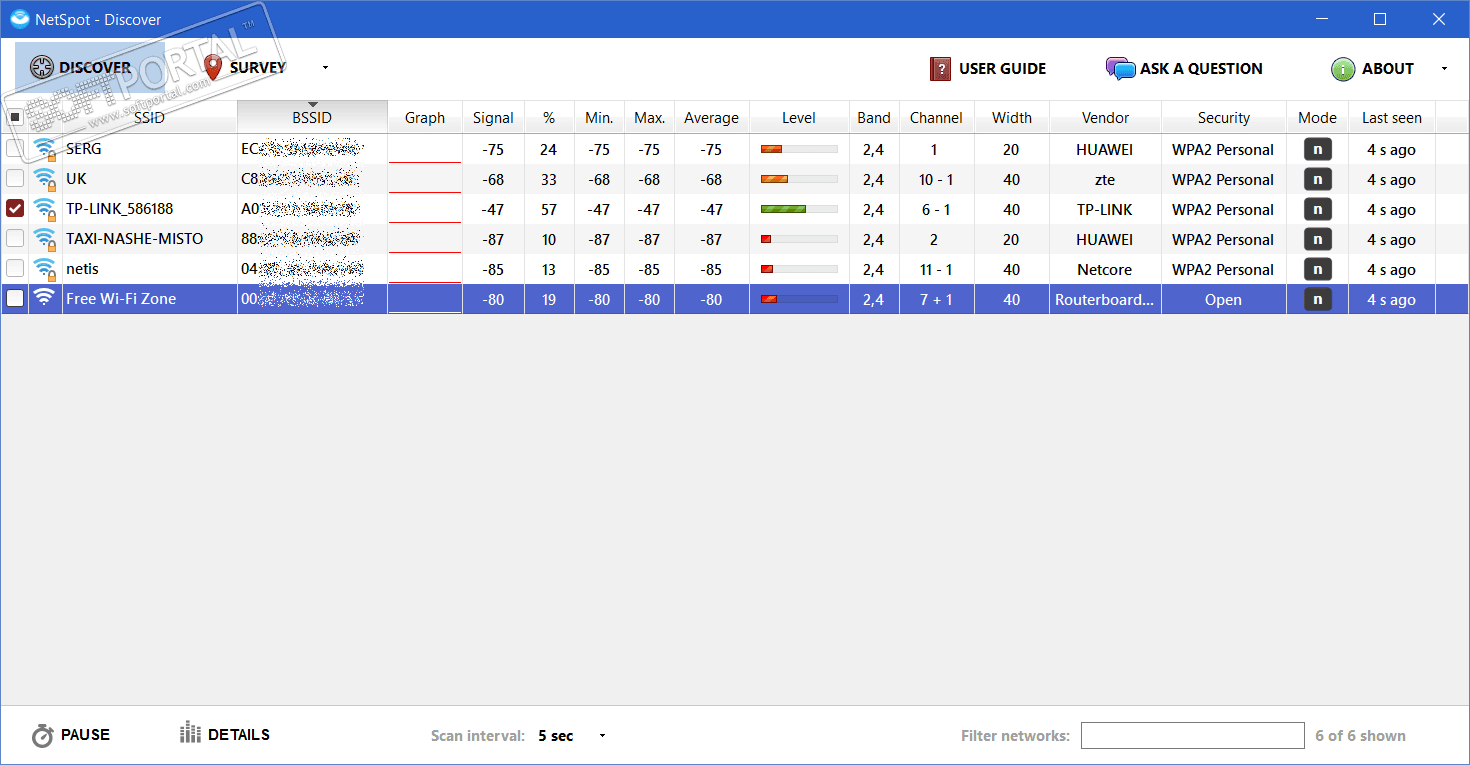Sort the table by Band column

pos(874,118)
